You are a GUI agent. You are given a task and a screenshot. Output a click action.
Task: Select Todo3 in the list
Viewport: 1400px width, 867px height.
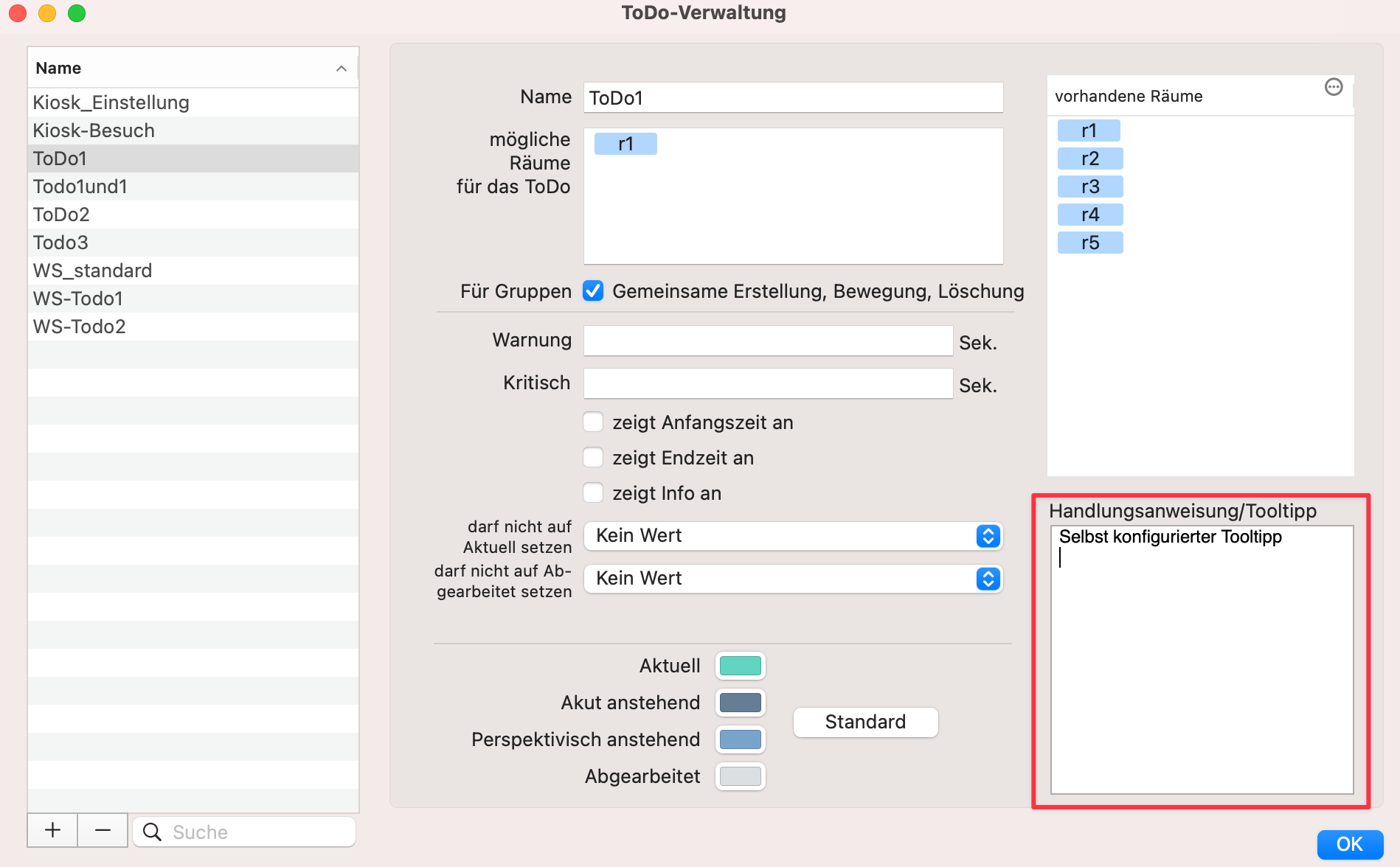193,243
